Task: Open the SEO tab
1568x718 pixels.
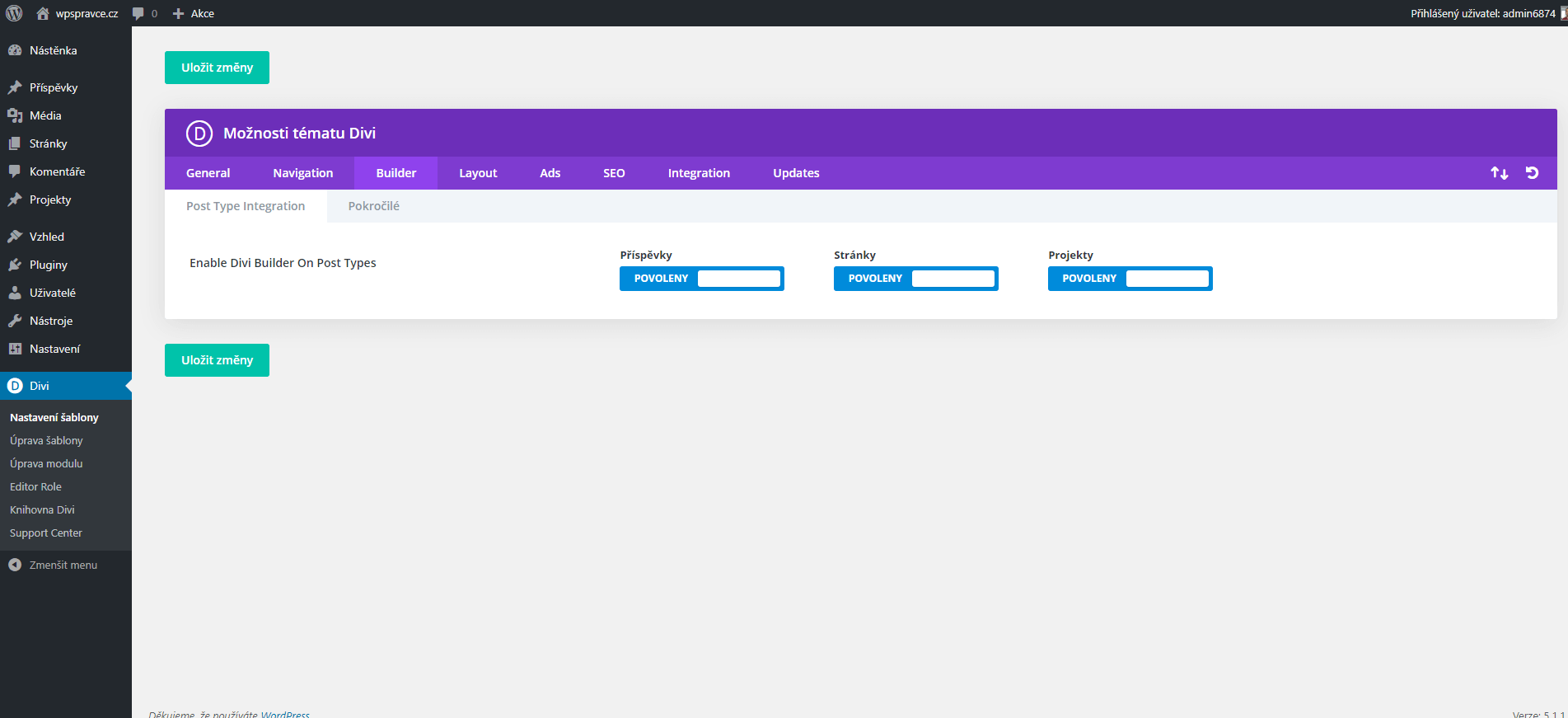Action: pos(614,173)
